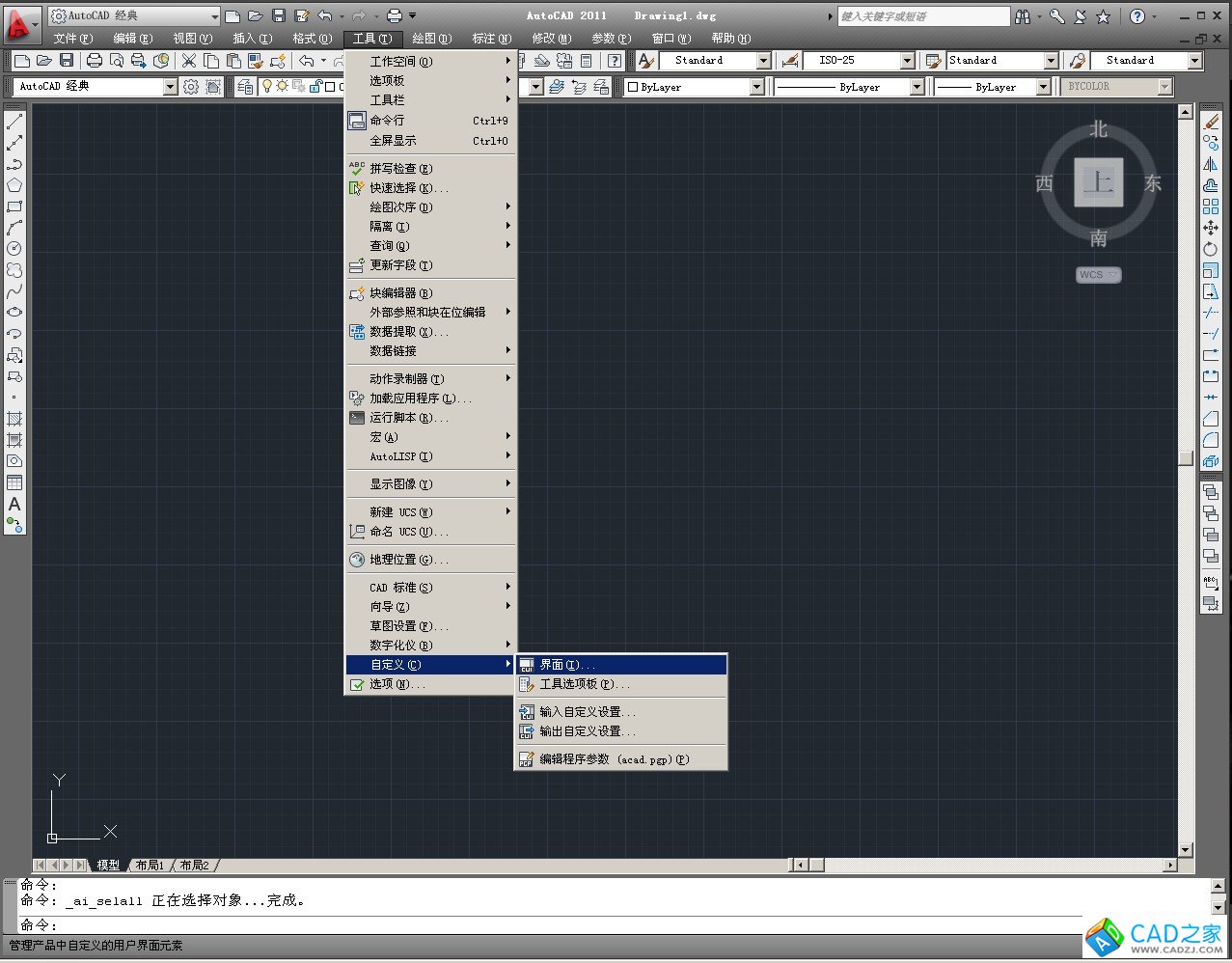Select the Spline draw tool
The width and height of the screenshot is (1232, 963).
coord(14,291)
